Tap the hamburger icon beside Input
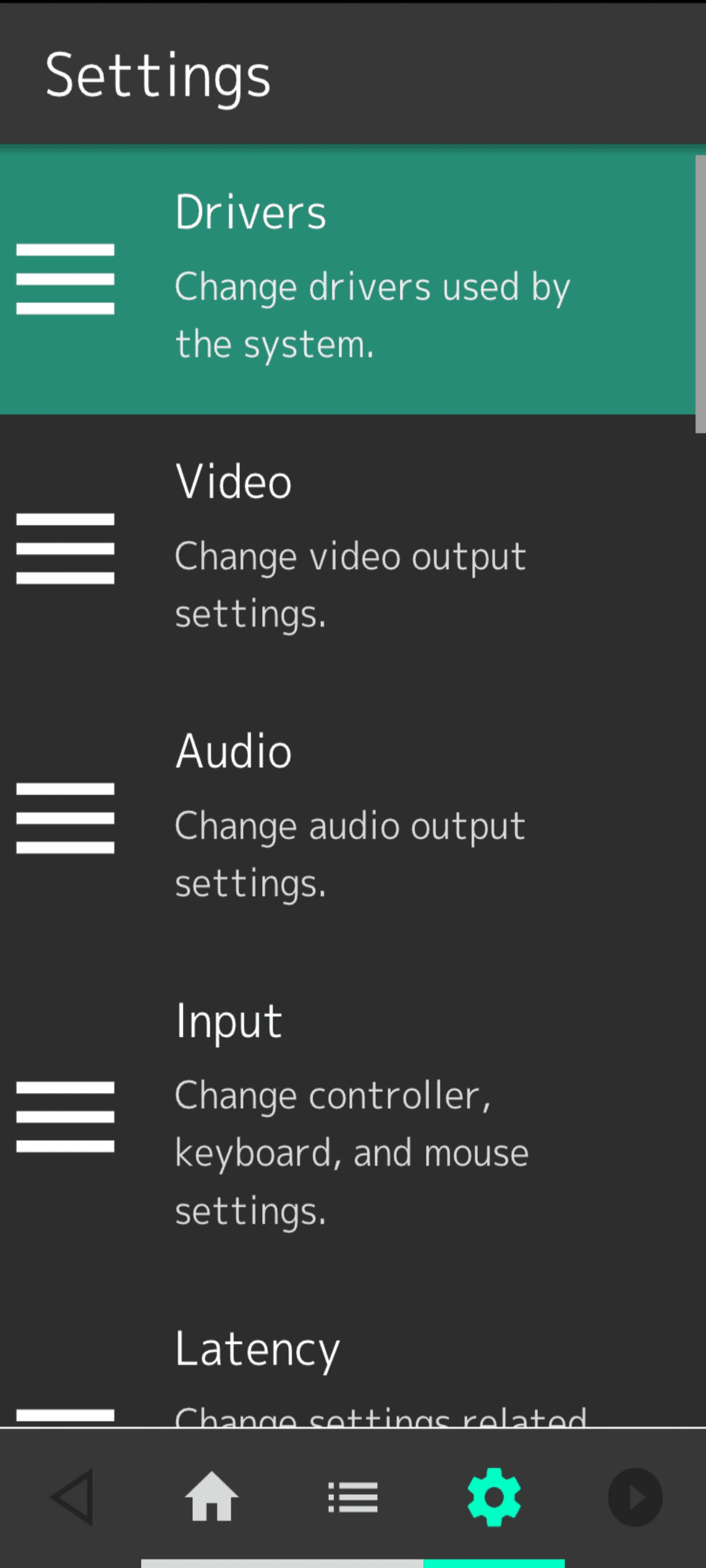This screenshot has width=706, height=1568. pyautogui.click(x=65, y=1117)
